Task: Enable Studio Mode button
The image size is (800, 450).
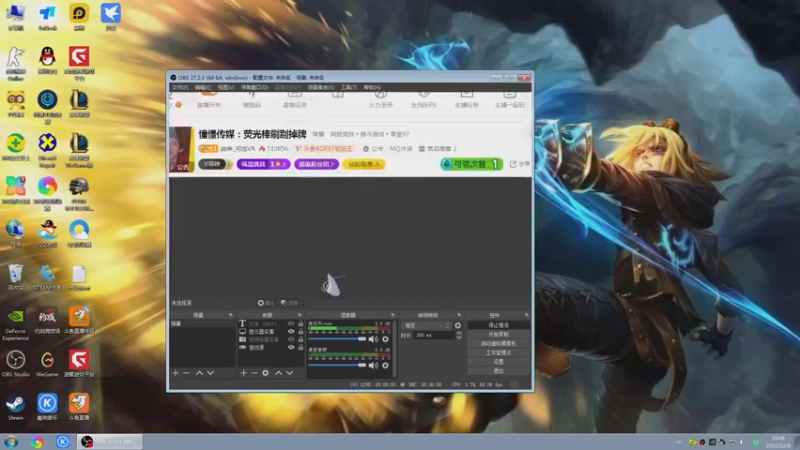Action: 498,353
